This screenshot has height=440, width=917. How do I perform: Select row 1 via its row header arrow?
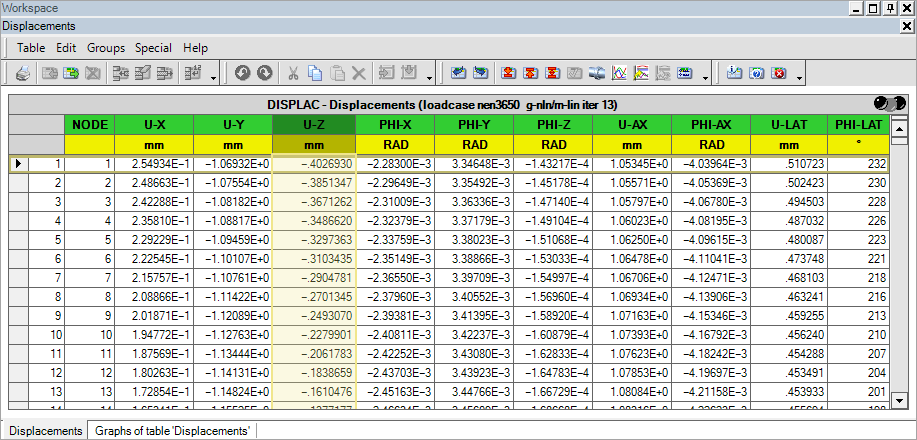[18, 163]
